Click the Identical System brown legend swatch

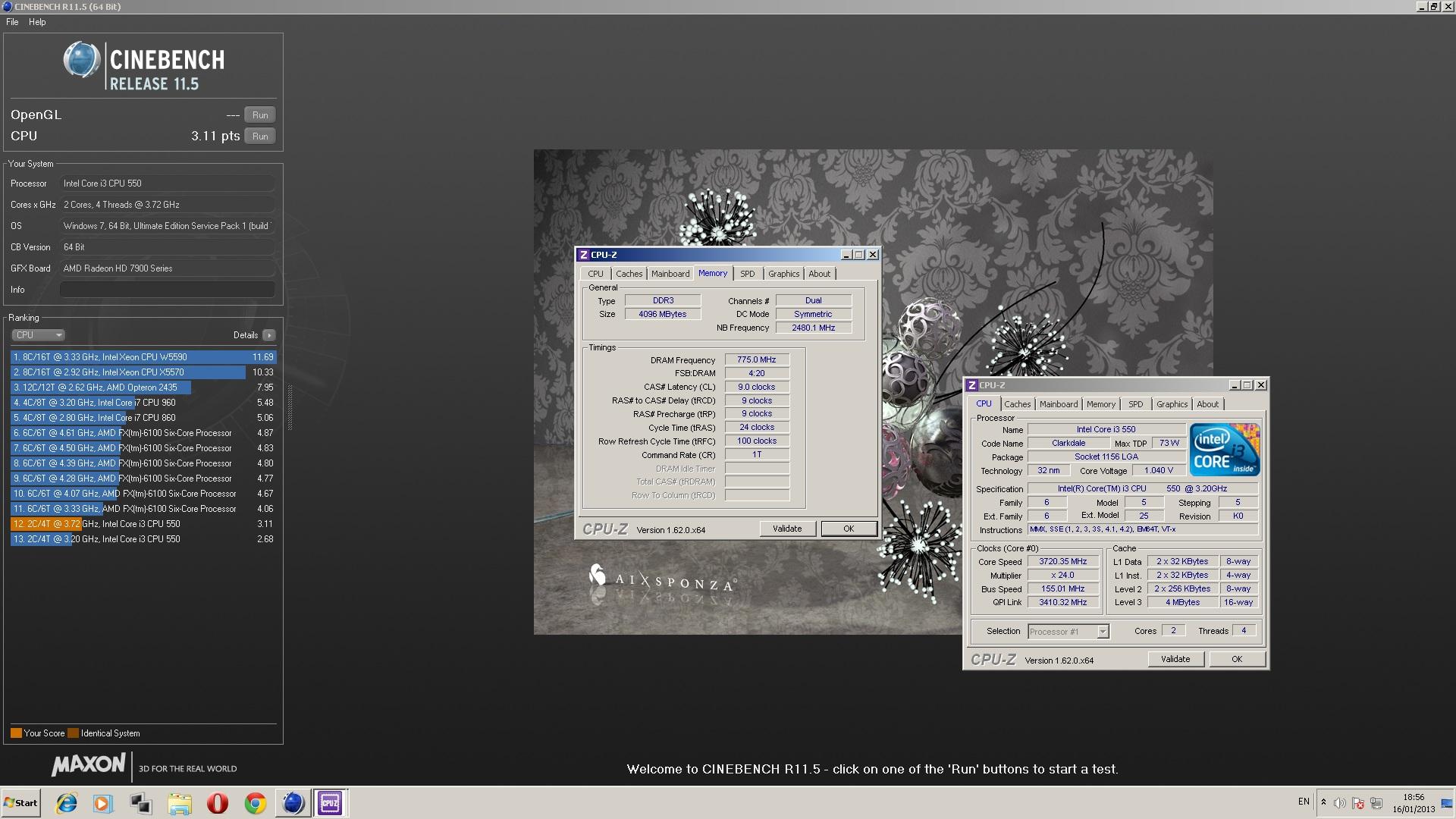[x=73, y=733]
